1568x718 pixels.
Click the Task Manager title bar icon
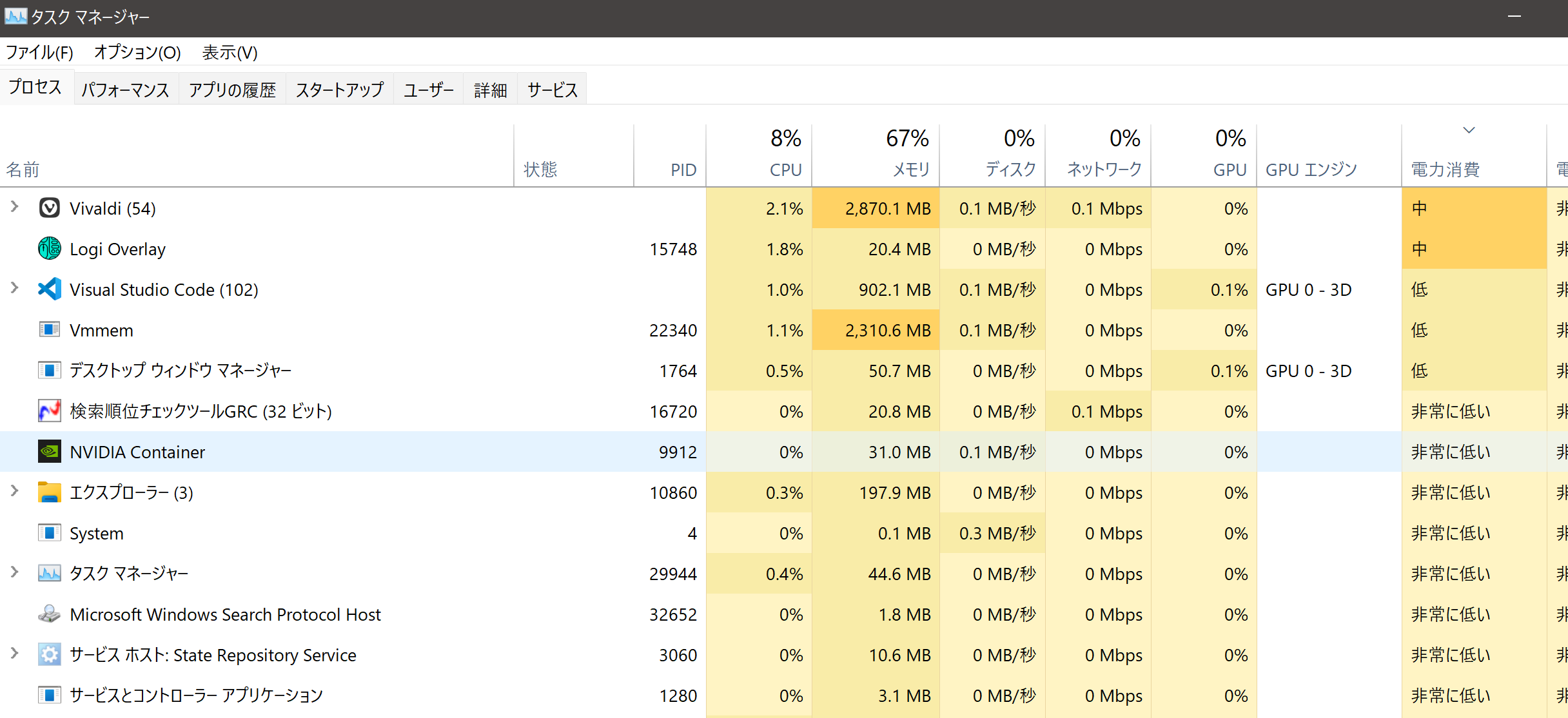coord(15,16)
